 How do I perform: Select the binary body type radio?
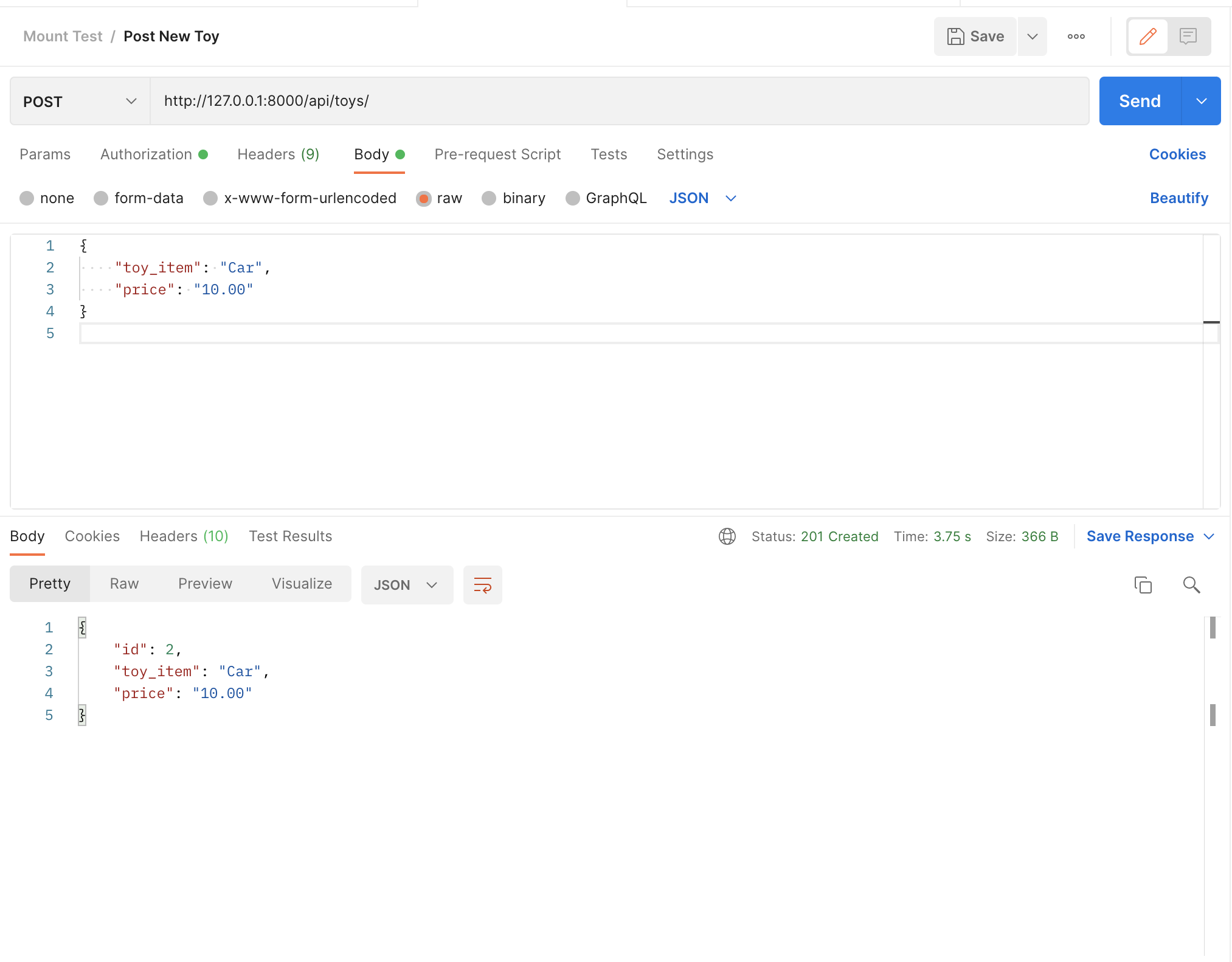coord(489,198)
